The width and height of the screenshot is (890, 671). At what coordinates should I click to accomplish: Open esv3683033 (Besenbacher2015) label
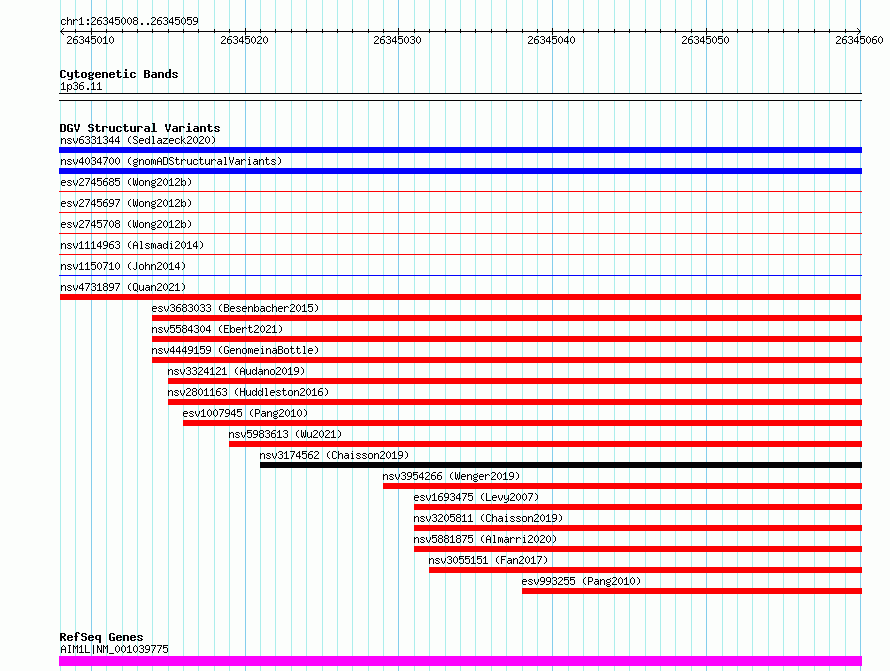(235, 308)
